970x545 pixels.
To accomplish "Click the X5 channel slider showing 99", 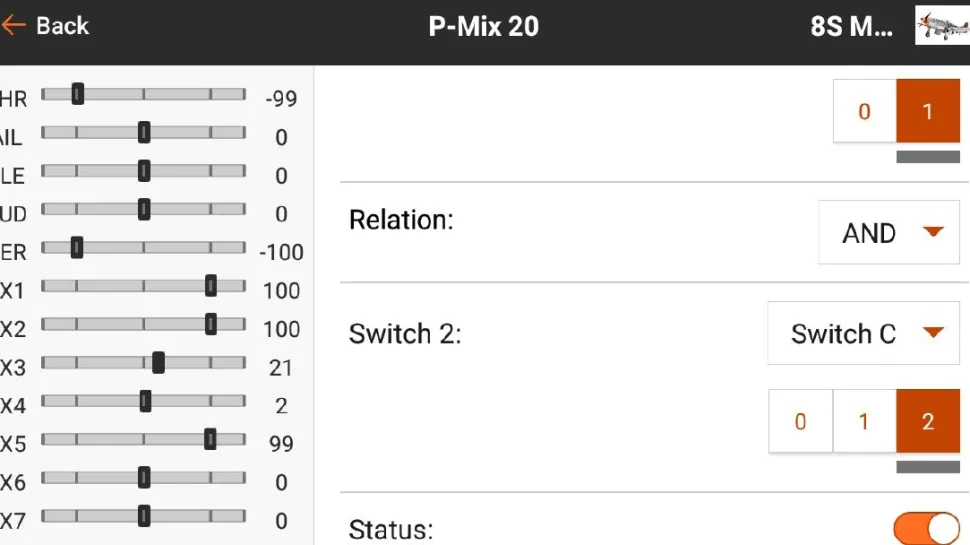I will (210, 439).
